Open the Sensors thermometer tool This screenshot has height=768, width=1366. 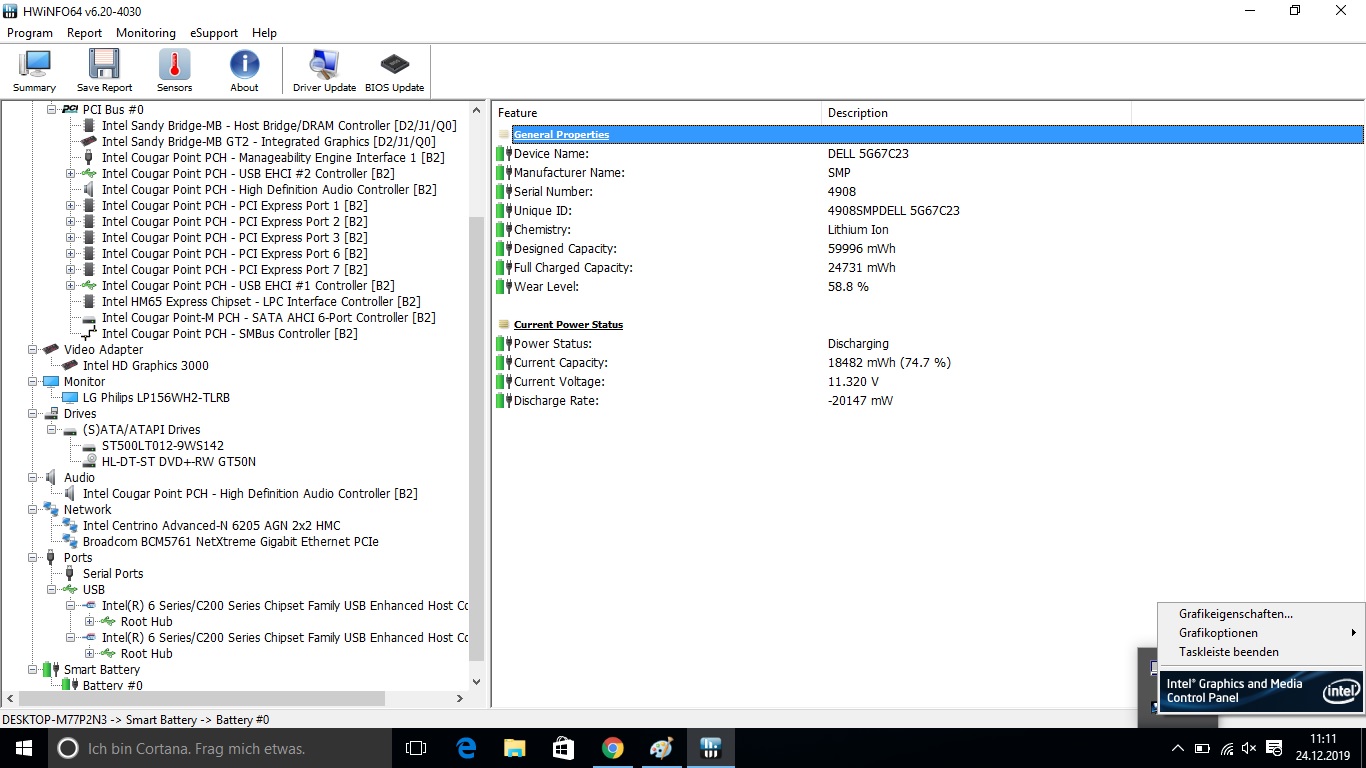pyautogui.click(x=174, y=71)
